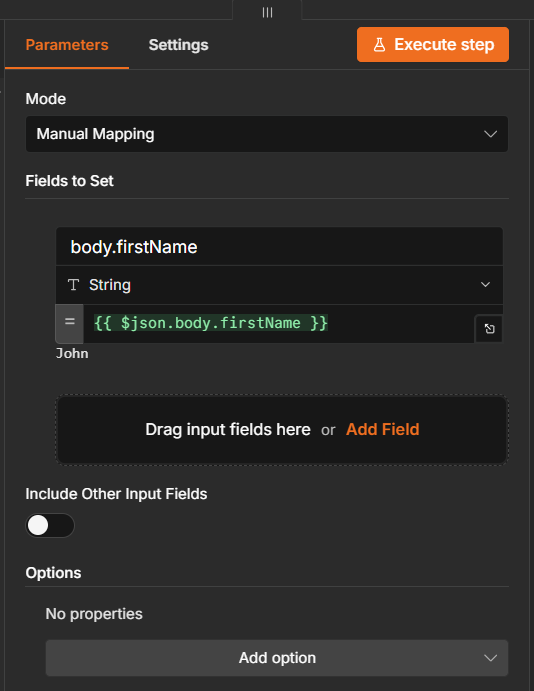Viewport: 534px width, 691px height.
Task: Enable Include Other Input Fields toggle
Action: (50, 525)
